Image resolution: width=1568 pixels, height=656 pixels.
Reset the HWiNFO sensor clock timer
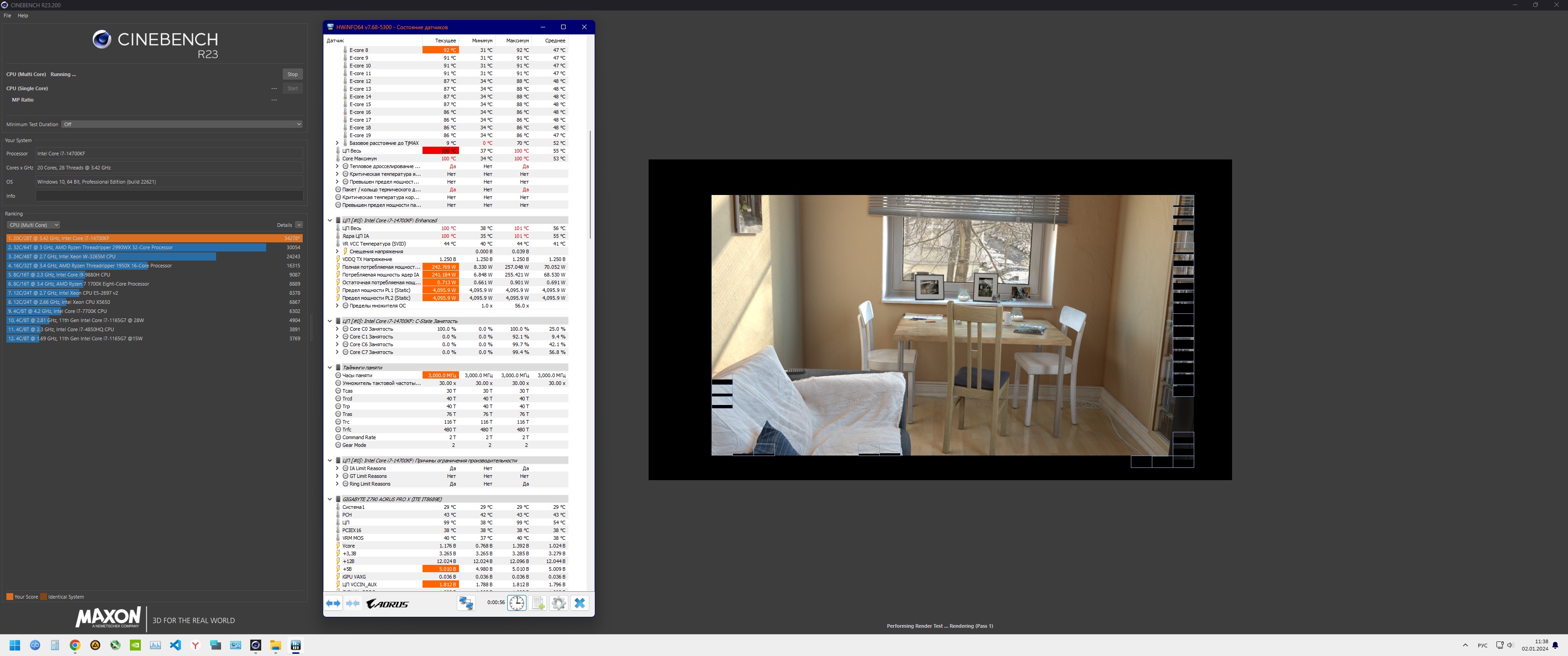517,603
